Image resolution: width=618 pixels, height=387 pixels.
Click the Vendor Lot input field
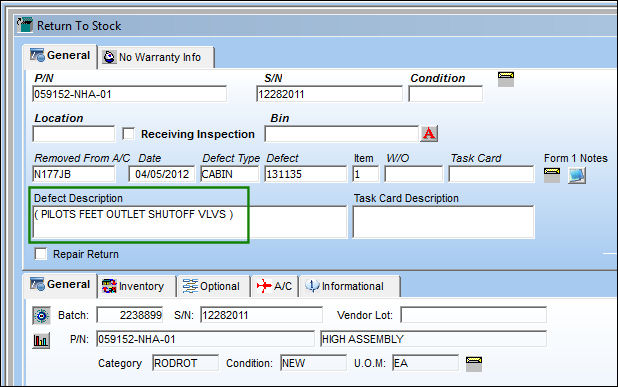click(x=473, y=315)
